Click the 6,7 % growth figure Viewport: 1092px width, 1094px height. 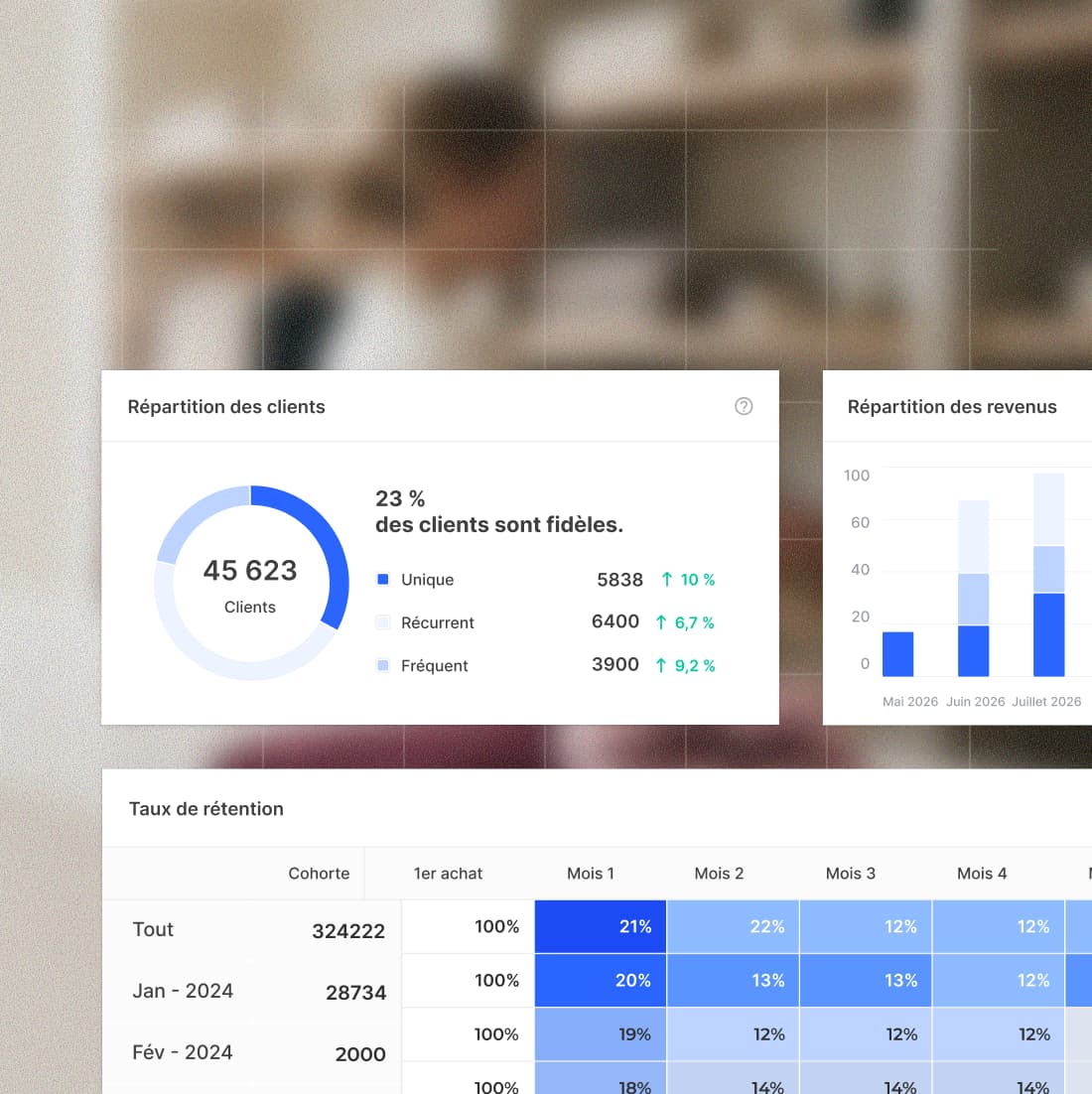[694, 623]
